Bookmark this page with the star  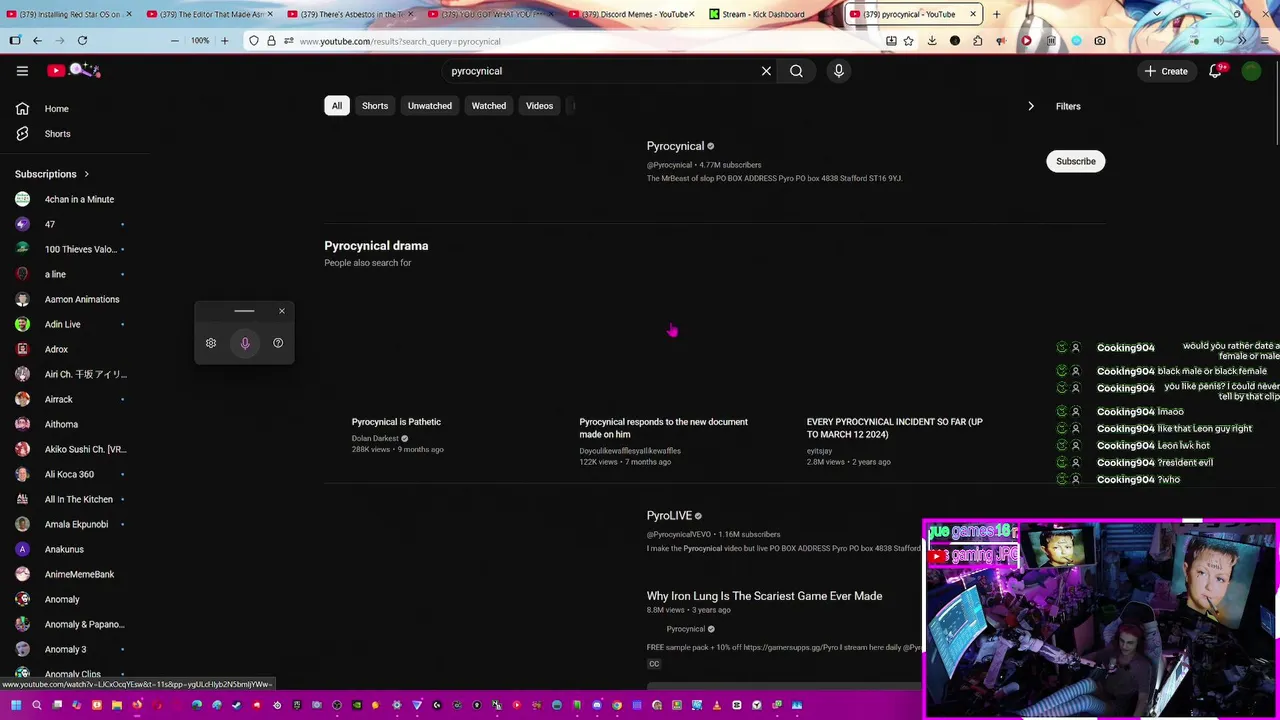click(908, 41)
